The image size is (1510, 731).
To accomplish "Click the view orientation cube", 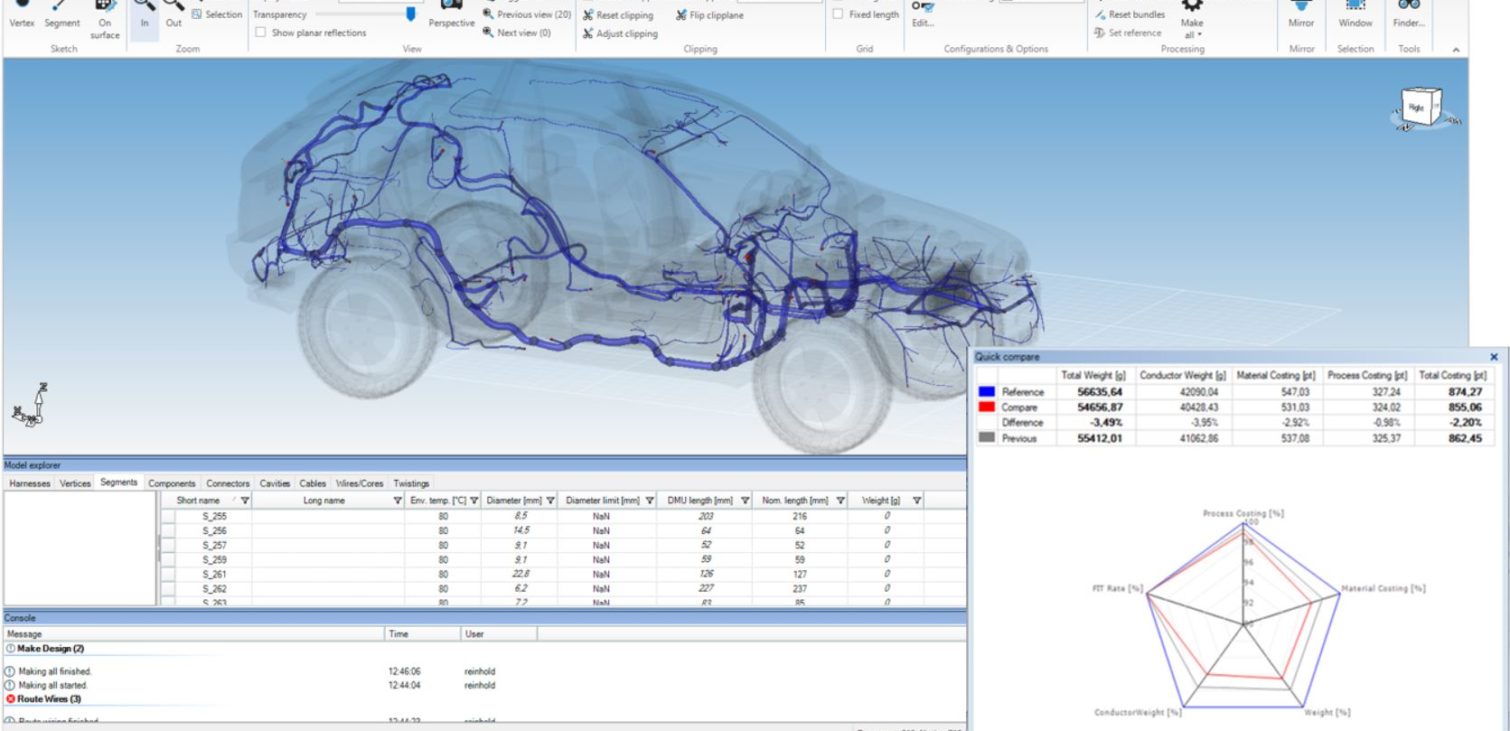I will (x=1418, y=106).
